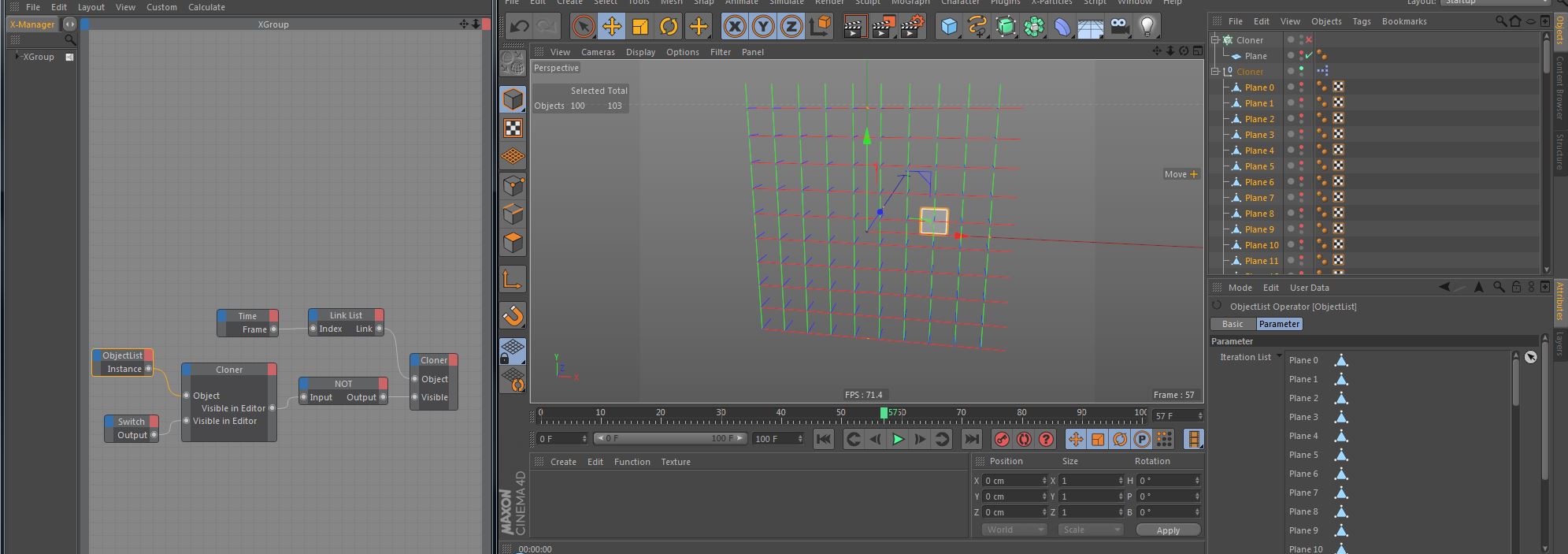This screenshot has width=1568, height=554.
Task: Click the Plane 3 texture tag checker
Action: tap(1338, 134)
